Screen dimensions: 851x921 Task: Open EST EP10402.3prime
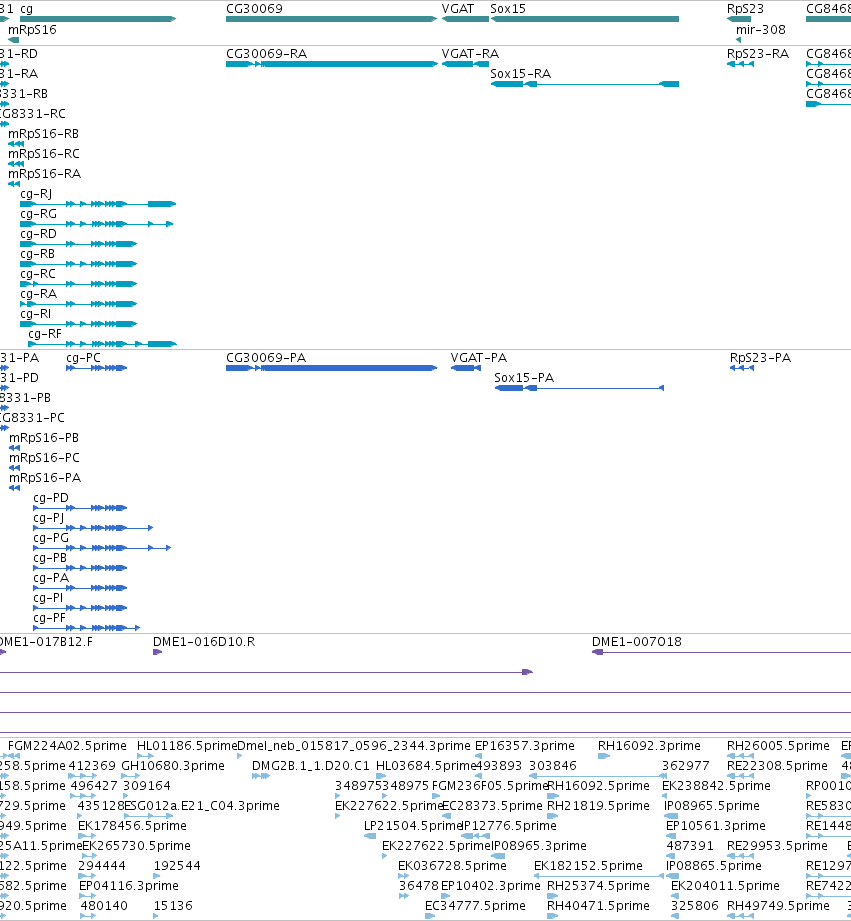tap(490, 885)
